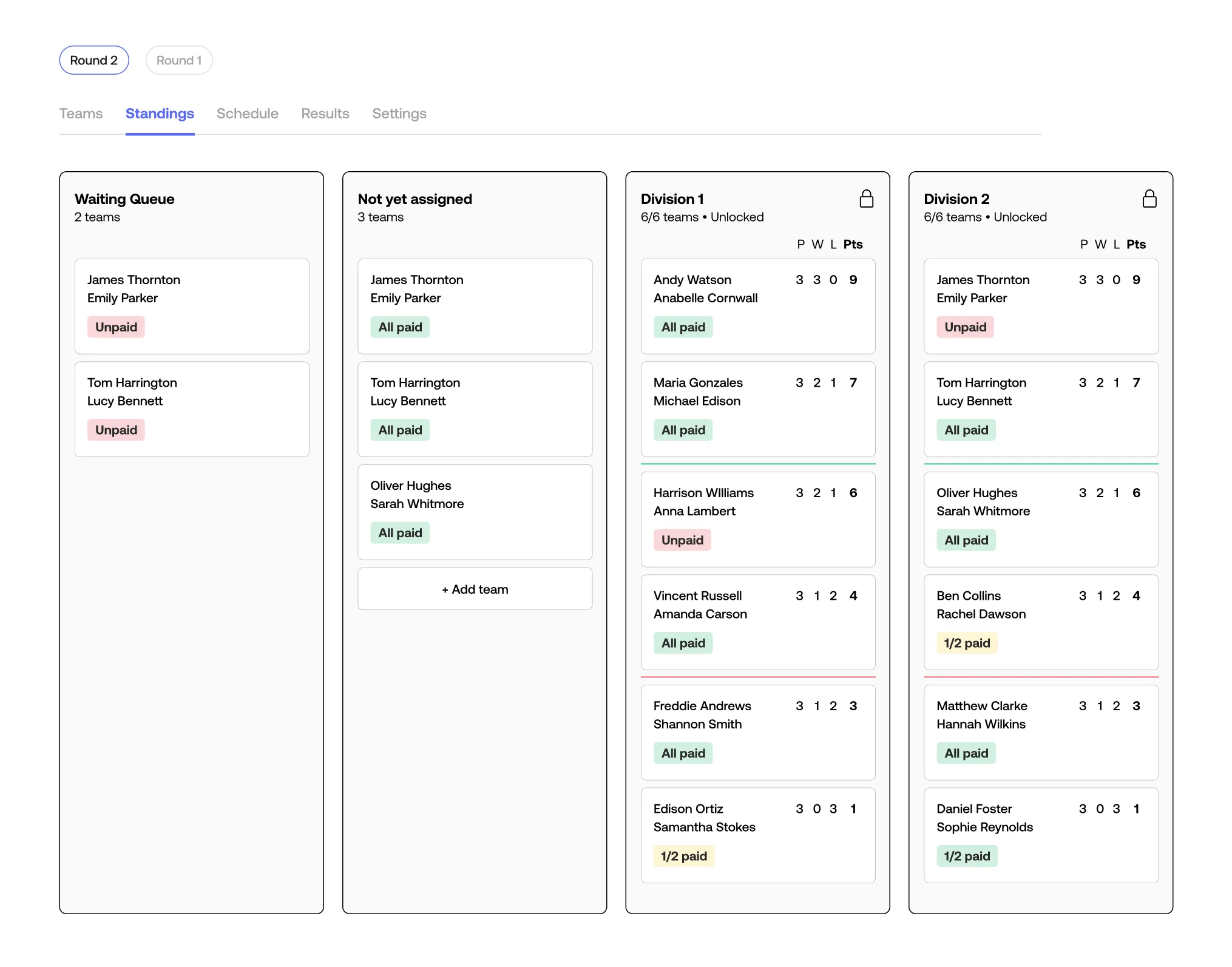1232x967 pixels.
Task: Click Division 1 heading
Action: coord(672,199)
